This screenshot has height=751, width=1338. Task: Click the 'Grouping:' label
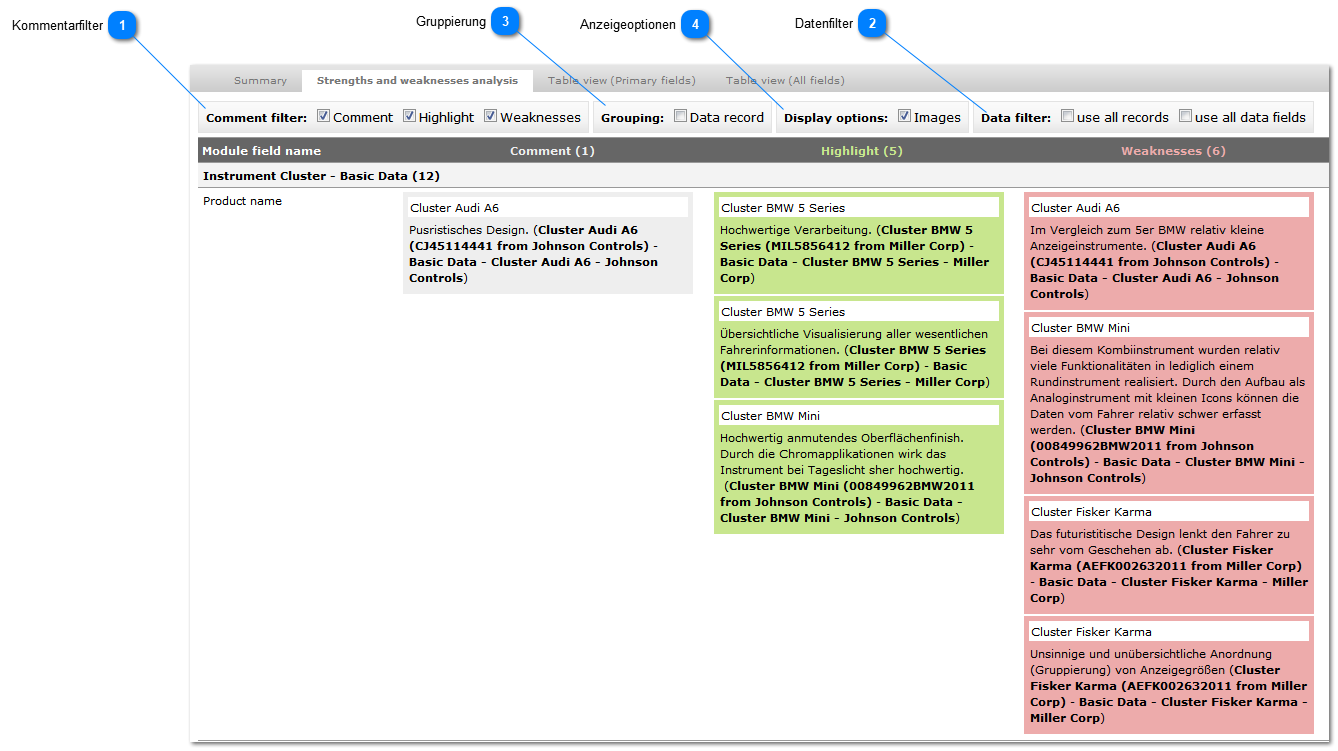point(632,118)
